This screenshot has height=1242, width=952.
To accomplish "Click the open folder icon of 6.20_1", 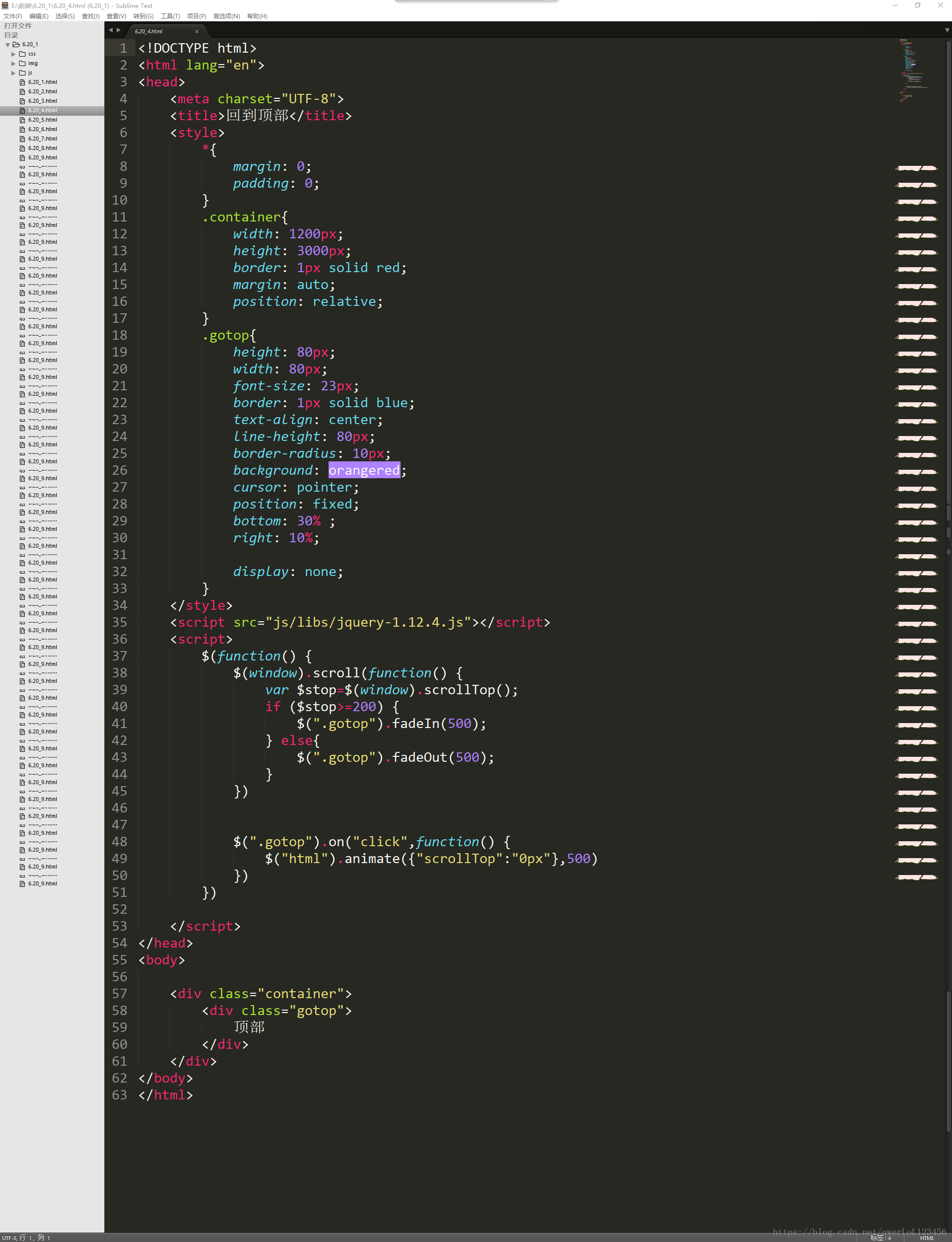I will 16,44.
